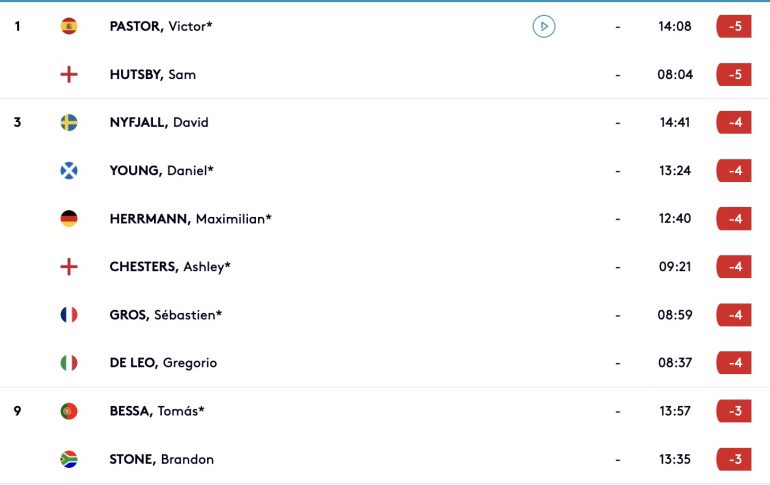This screenshot has height=485, width=770.
Task: Click the England flag beside Hutsby
Action: pos(69,75)
